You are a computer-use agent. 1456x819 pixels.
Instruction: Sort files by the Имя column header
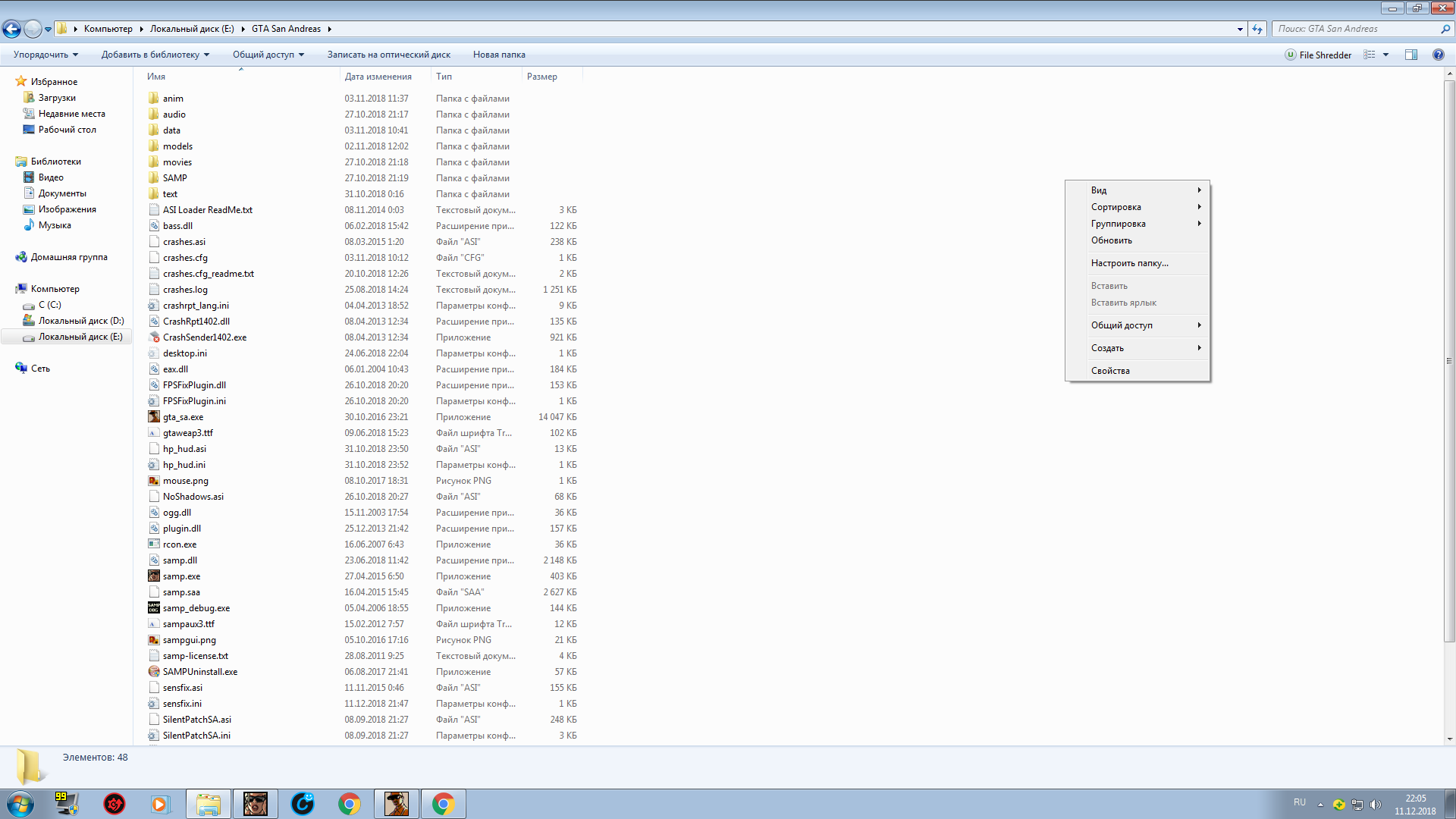(x=240, y=77)
